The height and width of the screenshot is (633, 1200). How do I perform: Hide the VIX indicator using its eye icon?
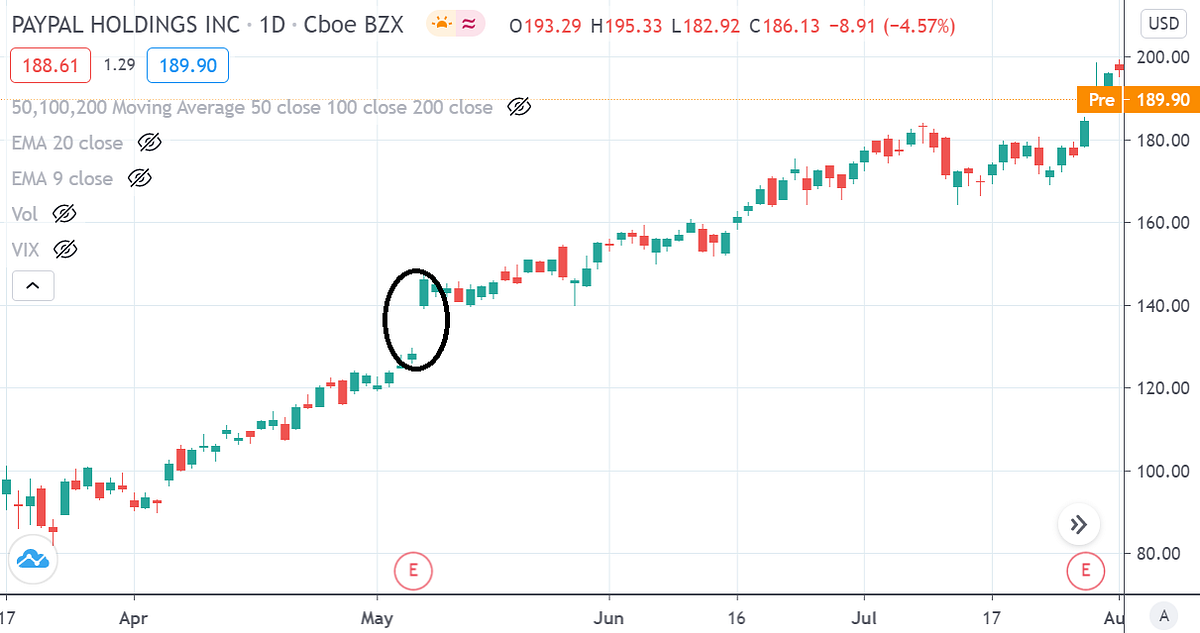(63, 249)
